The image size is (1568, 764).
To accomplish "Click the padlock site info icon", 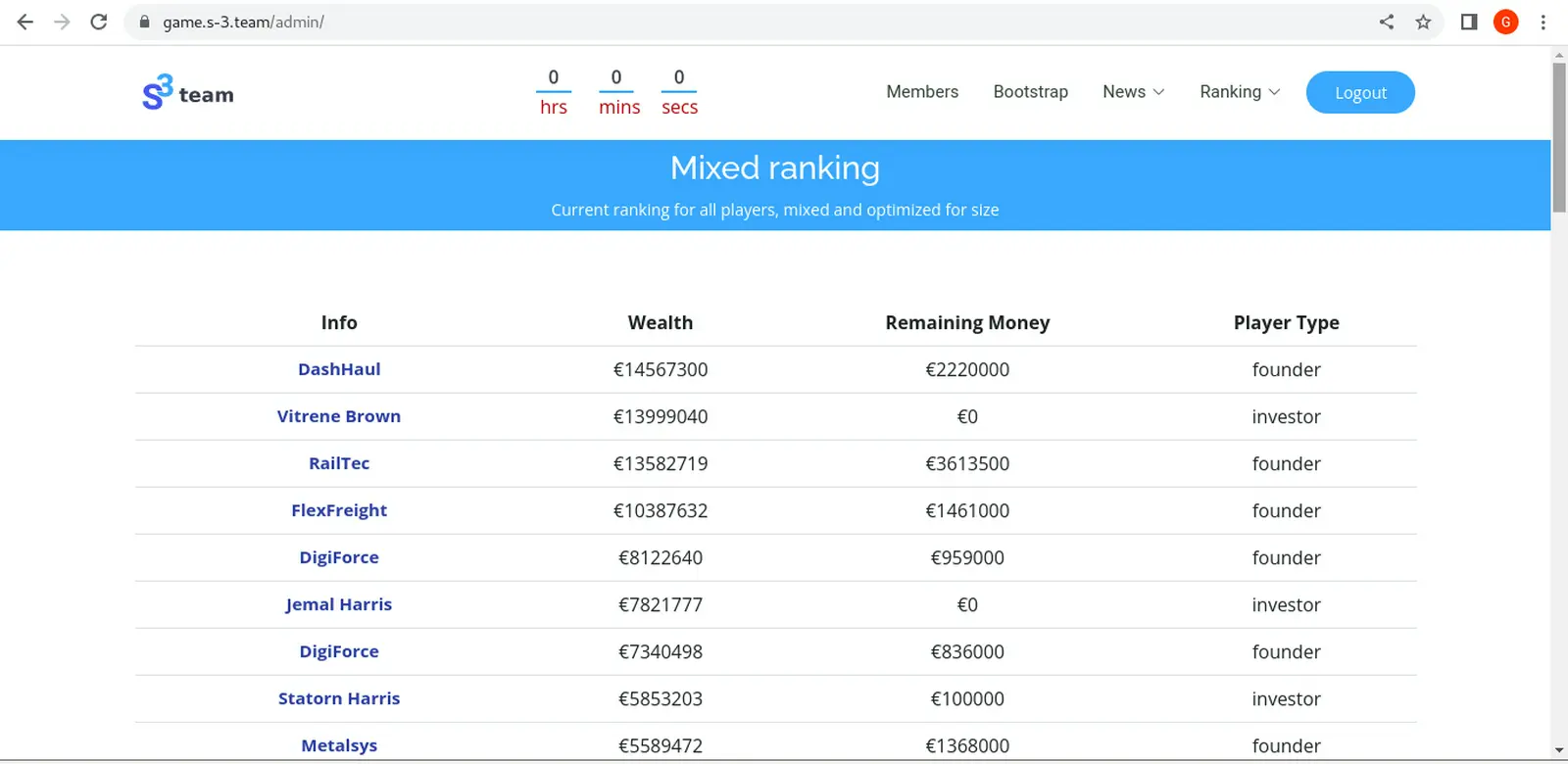I will 144,22.
